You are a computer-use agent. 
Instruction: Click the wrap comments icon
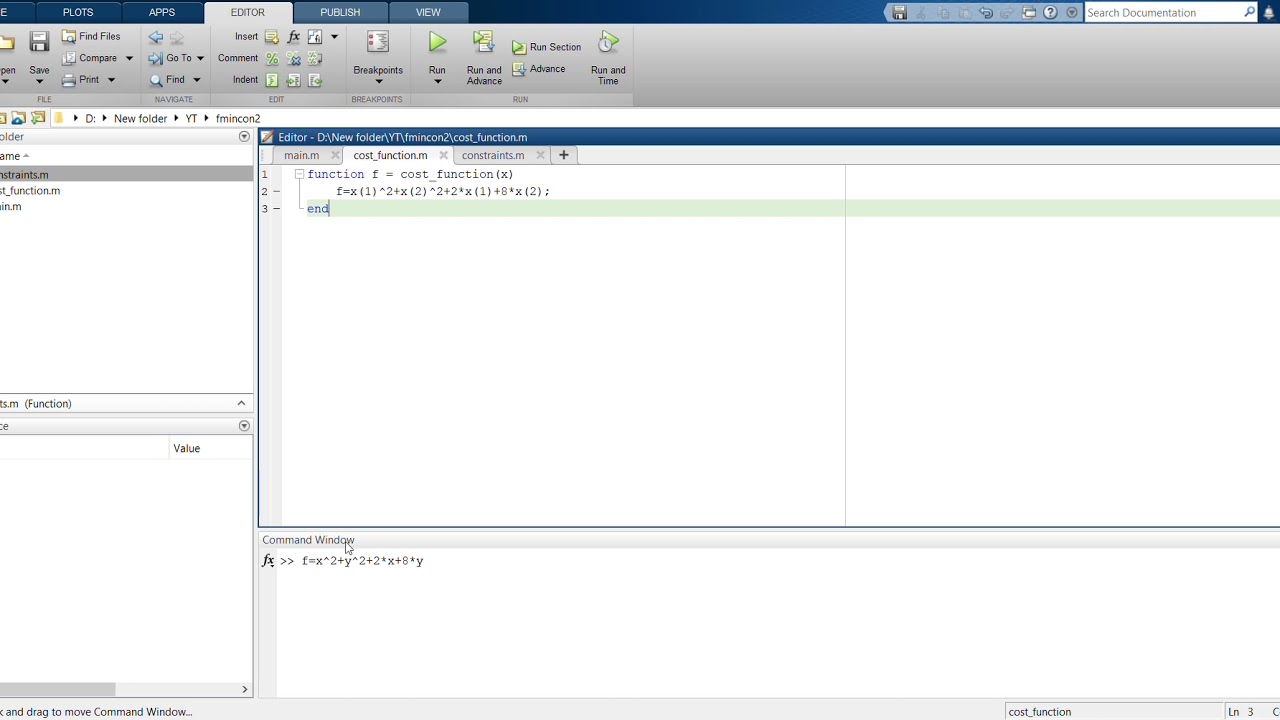315,59
